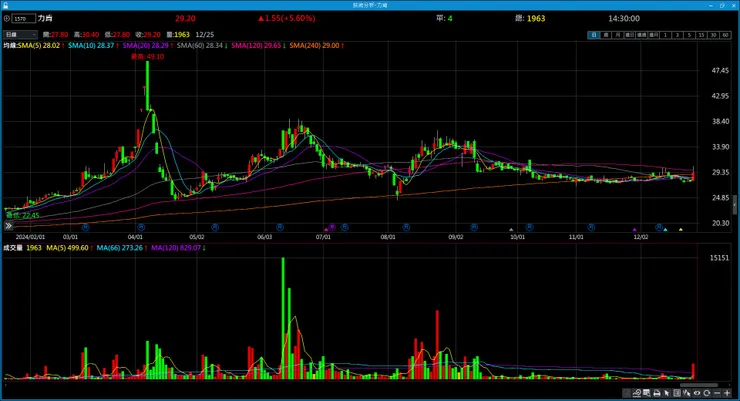Click the SMA(20) 28.29 legend label
This screenshot has height=401, width=740.
tap(145, 46)
